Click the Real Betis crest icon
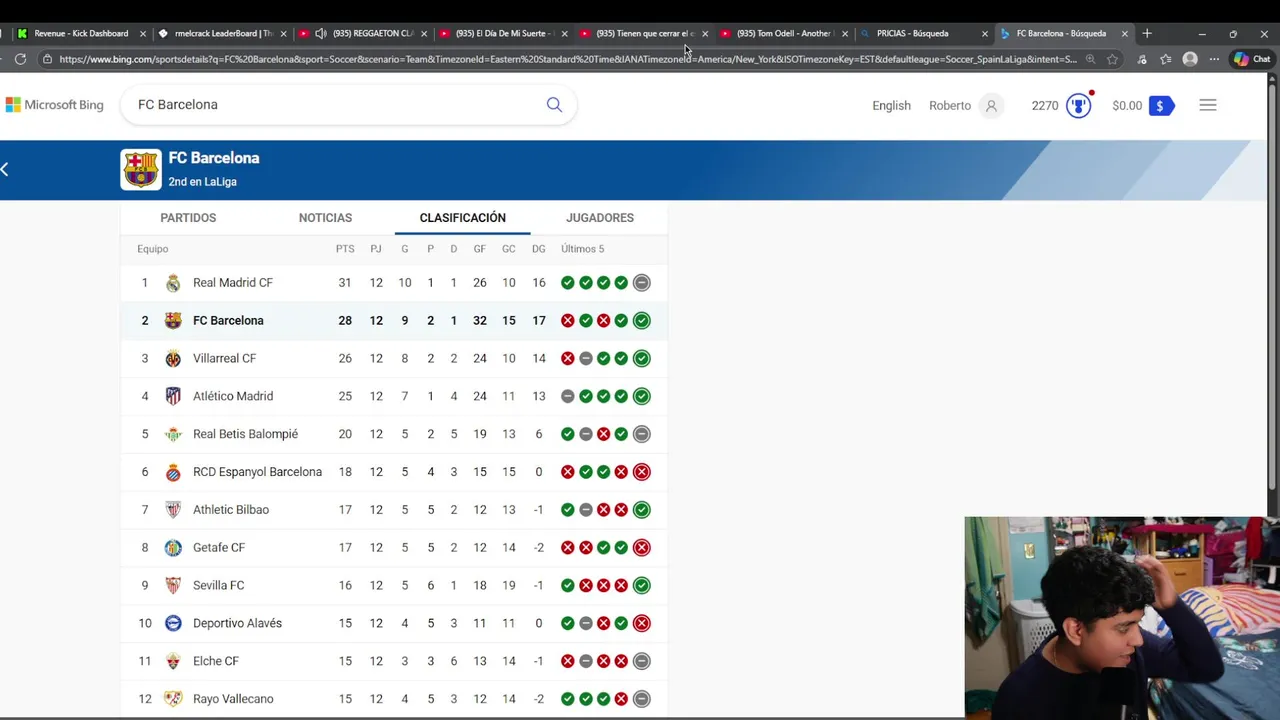The height and width of the screenshot is (720, 1280). pyautogui.click(x=173, y=434)
